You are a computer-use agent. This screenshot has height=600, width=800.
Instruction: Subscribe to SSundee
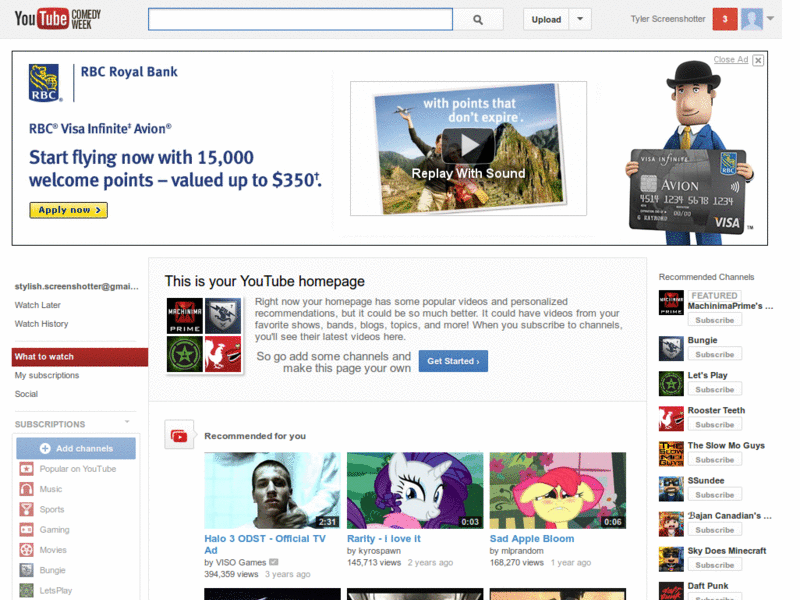[x=714, y=495]
